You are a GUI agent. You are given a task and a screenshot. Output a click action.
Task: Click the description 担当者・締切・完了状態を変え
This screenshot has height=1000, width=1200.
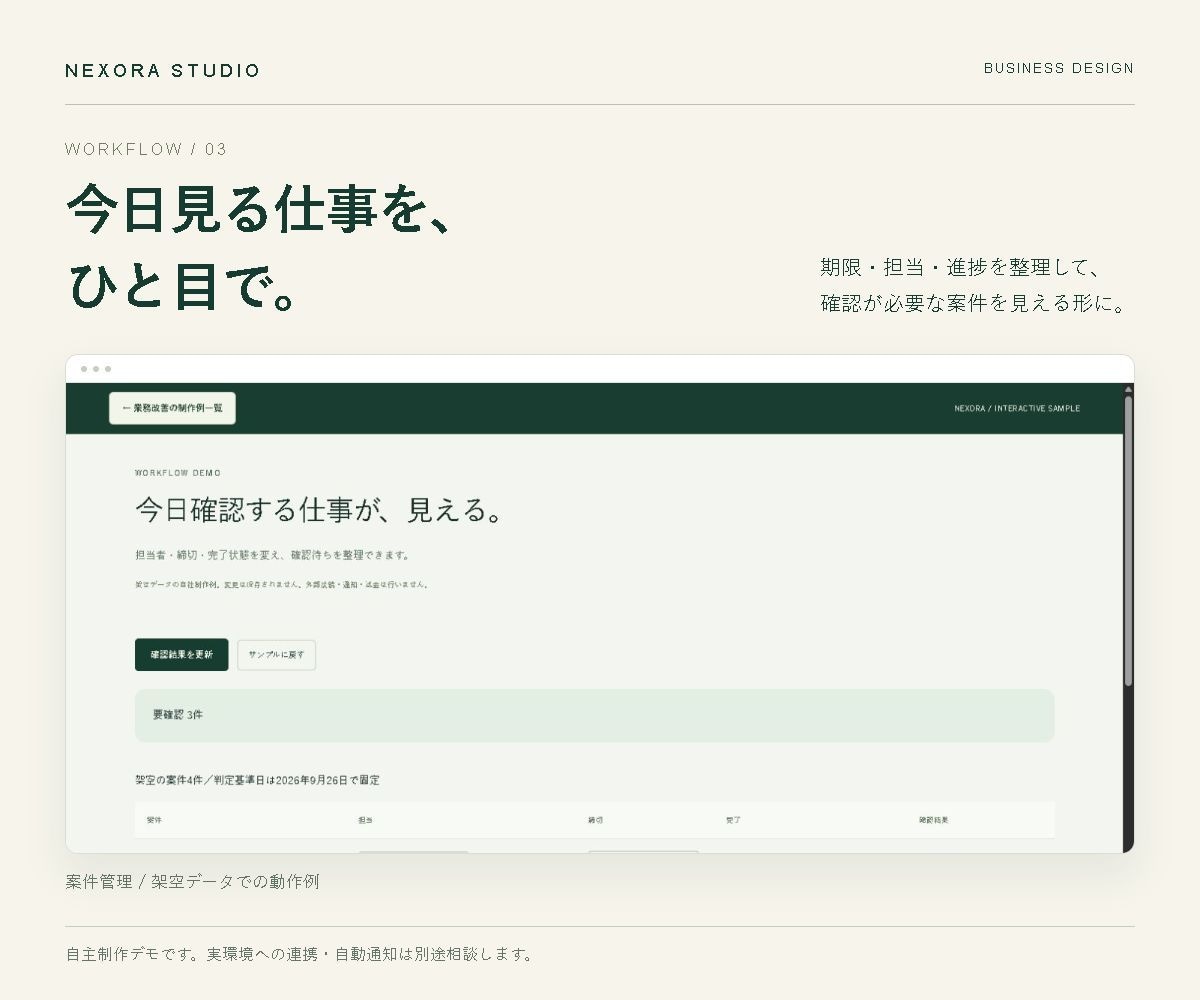pyautogui.click(x=272, y=555)
